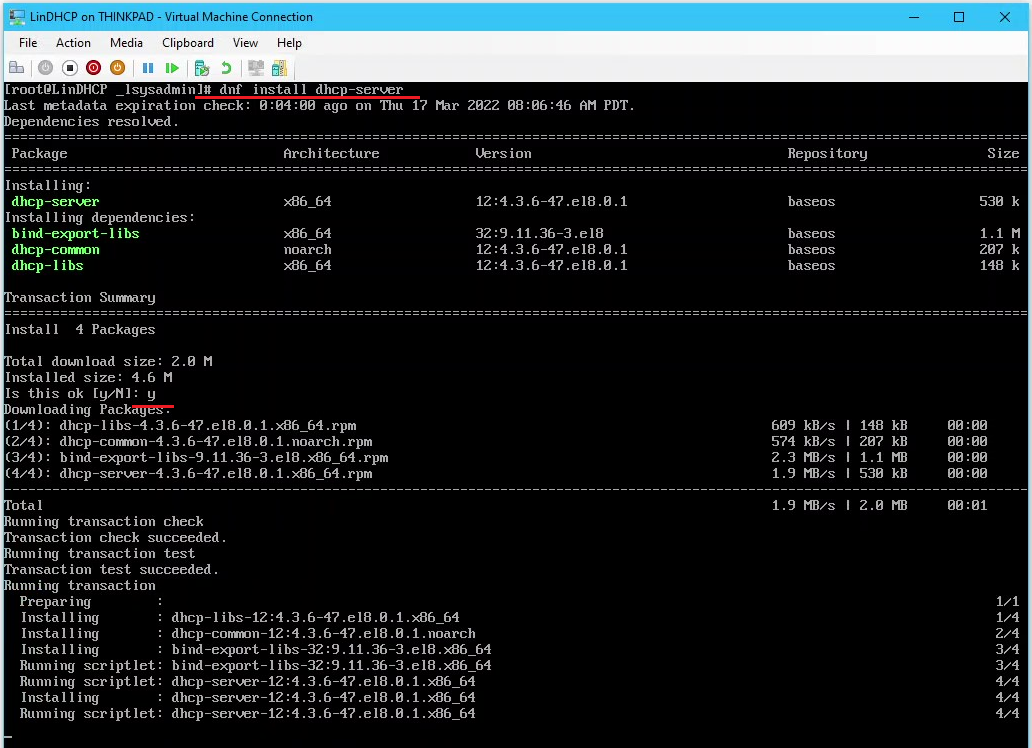The width and height of the screenshot is (1032, 748).
Task: Click the 'Install 4 Packages' line
Action: 80,329
